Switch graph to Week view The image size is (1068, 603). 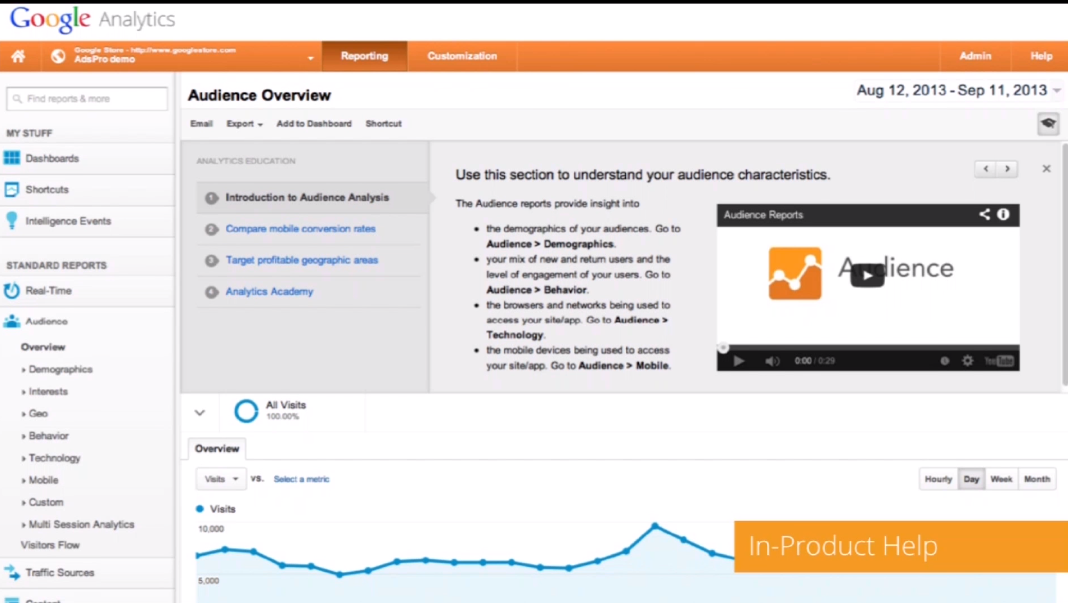click(1001, 479)
